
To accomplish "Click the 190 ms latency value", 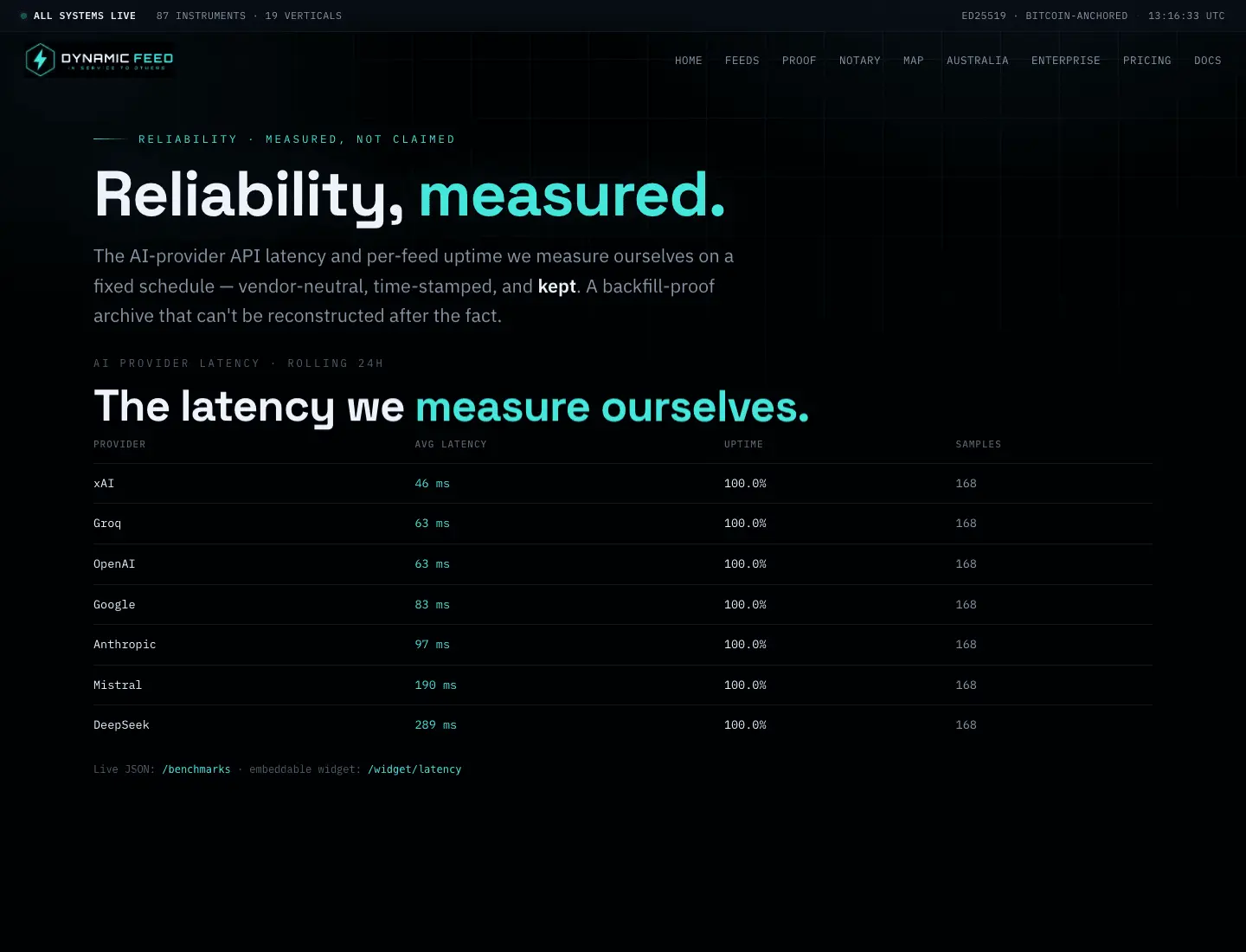I will 435,685.
